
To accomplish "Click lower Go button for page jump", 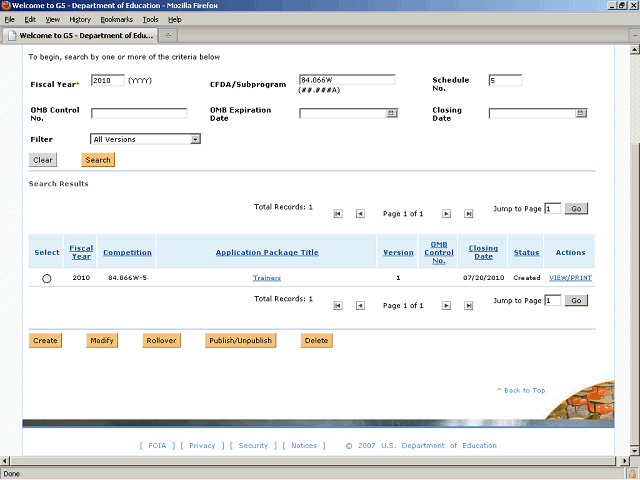I will 576,301.
